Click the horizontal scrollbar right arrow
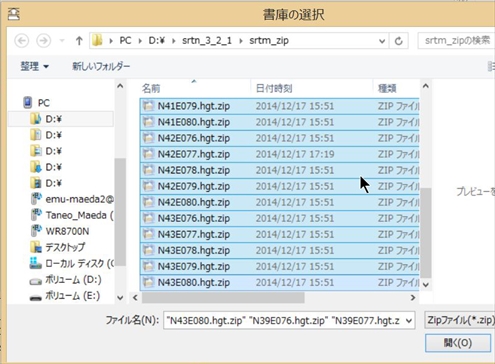The width and height of the screenshot is (495, 364). click(413, 297)
